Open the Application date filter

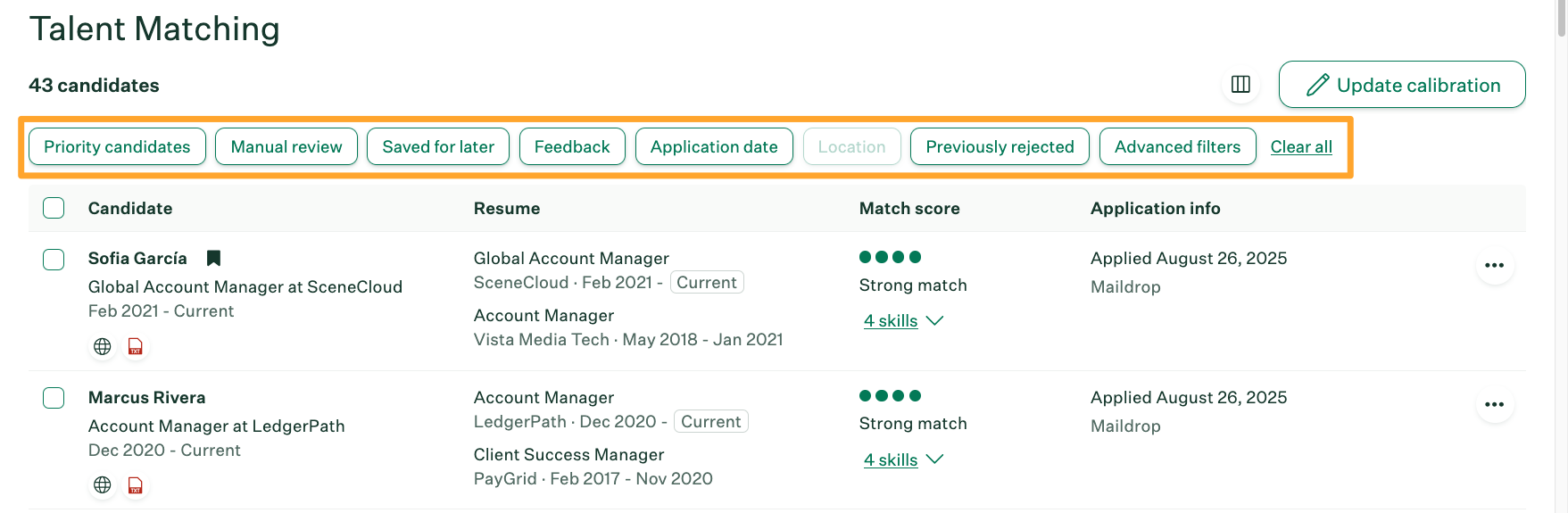tap(714, 147)
